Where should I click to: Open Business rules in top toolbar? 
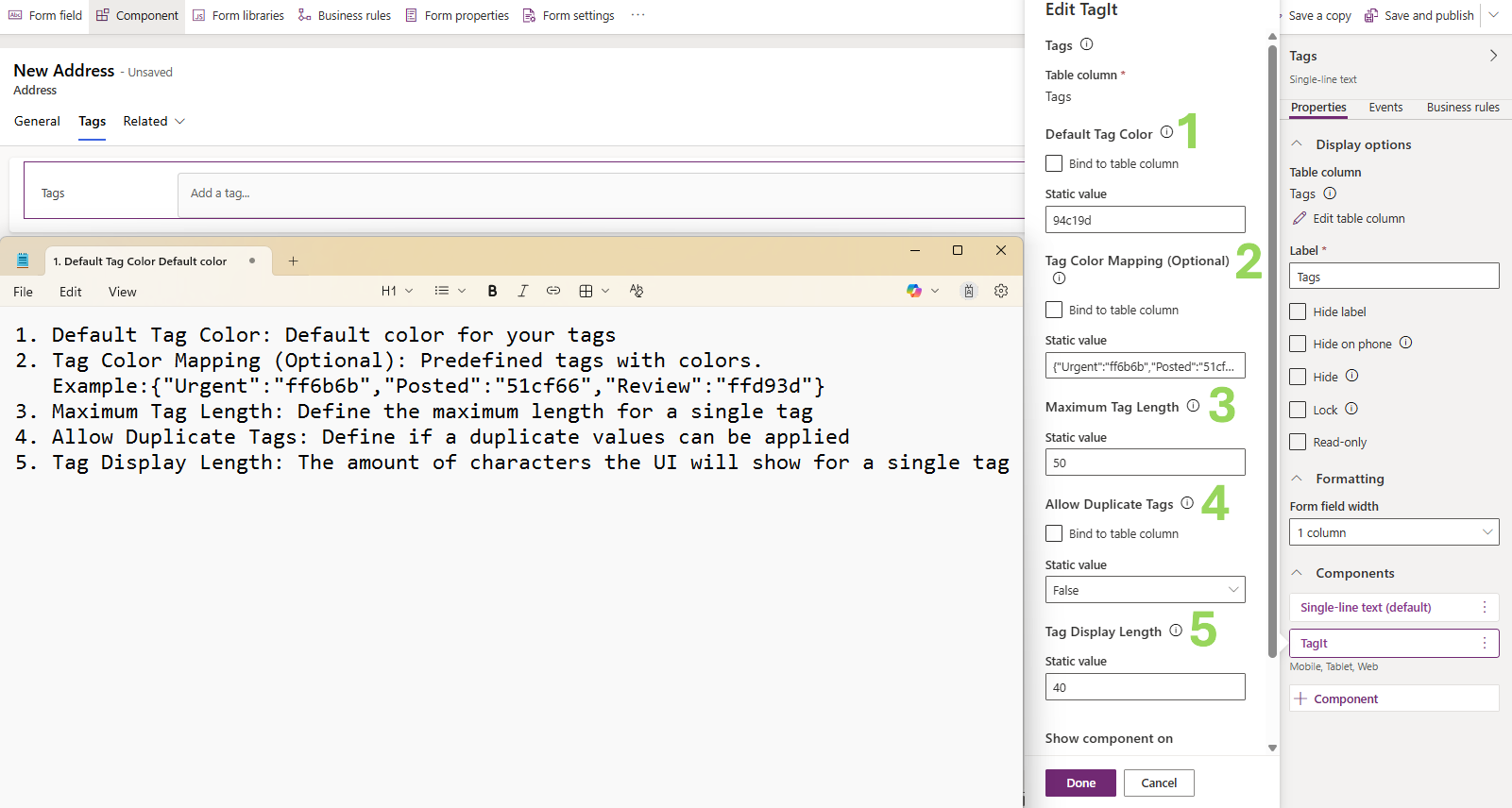point(344,15)
